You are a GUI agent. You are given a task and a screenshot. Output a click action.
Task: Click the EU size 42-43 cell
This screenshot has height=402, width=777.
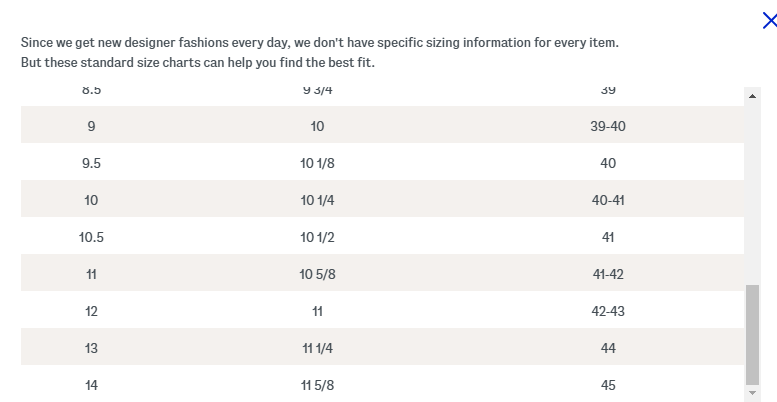pos(608,311)
